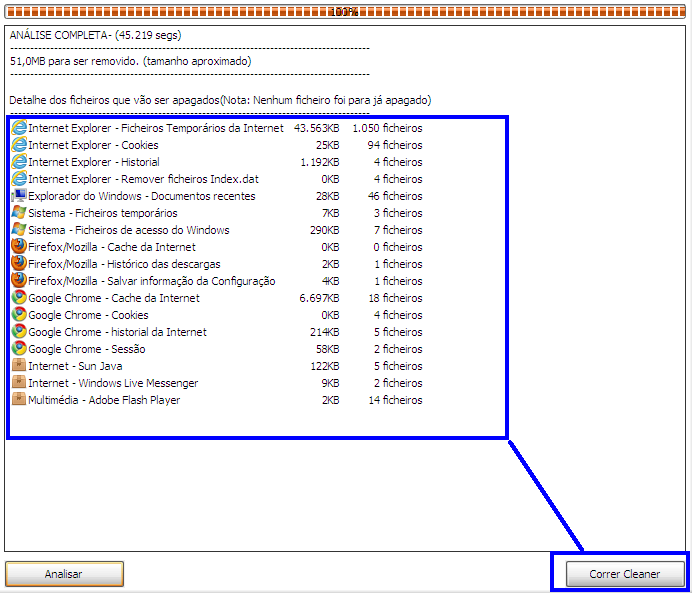Click the Internet Explorer icon beside Historial
Viewport: 692px width, 593px height.
[x=19, y=162]
